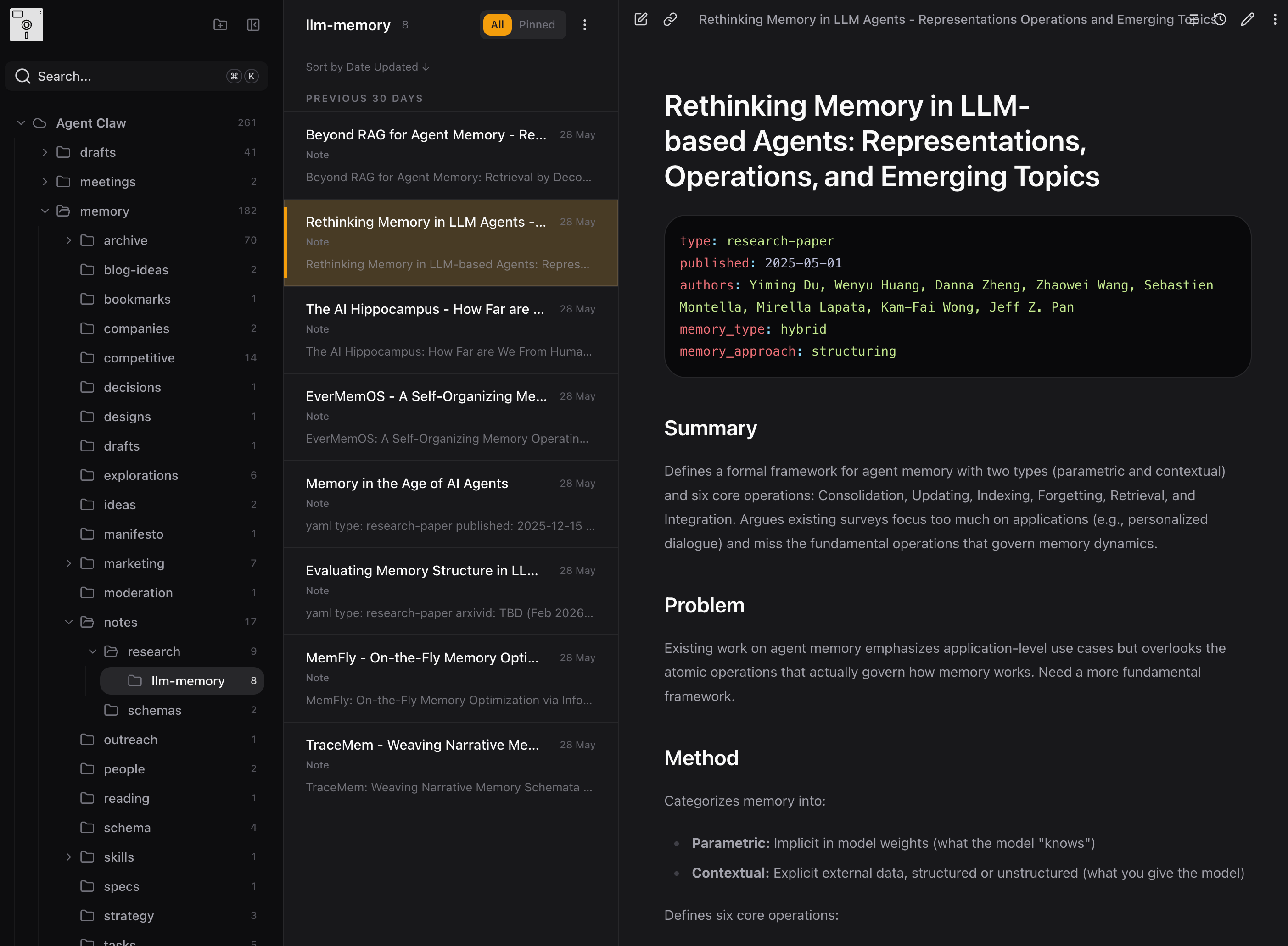Open note EverMemOS - A Self-Organizing
Screen dimensions: 1288x946
click(x=450, y=417)
